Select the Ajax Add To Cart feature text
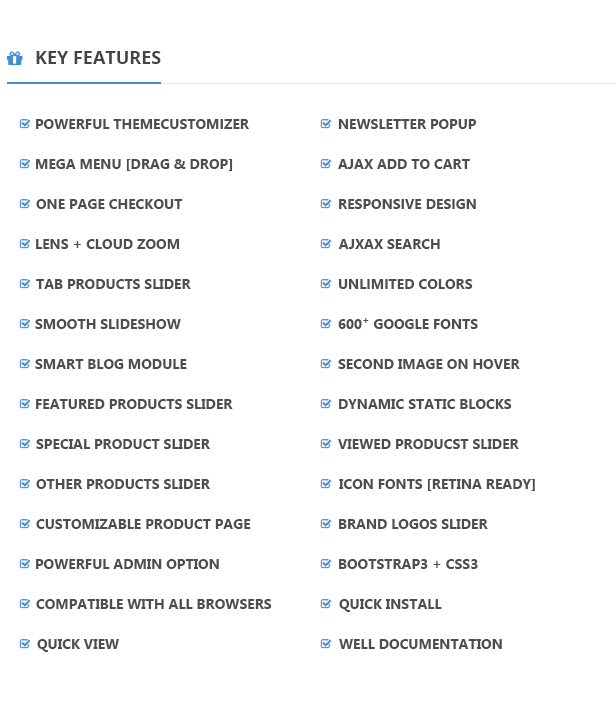616x704 pixels. point(404,164)
